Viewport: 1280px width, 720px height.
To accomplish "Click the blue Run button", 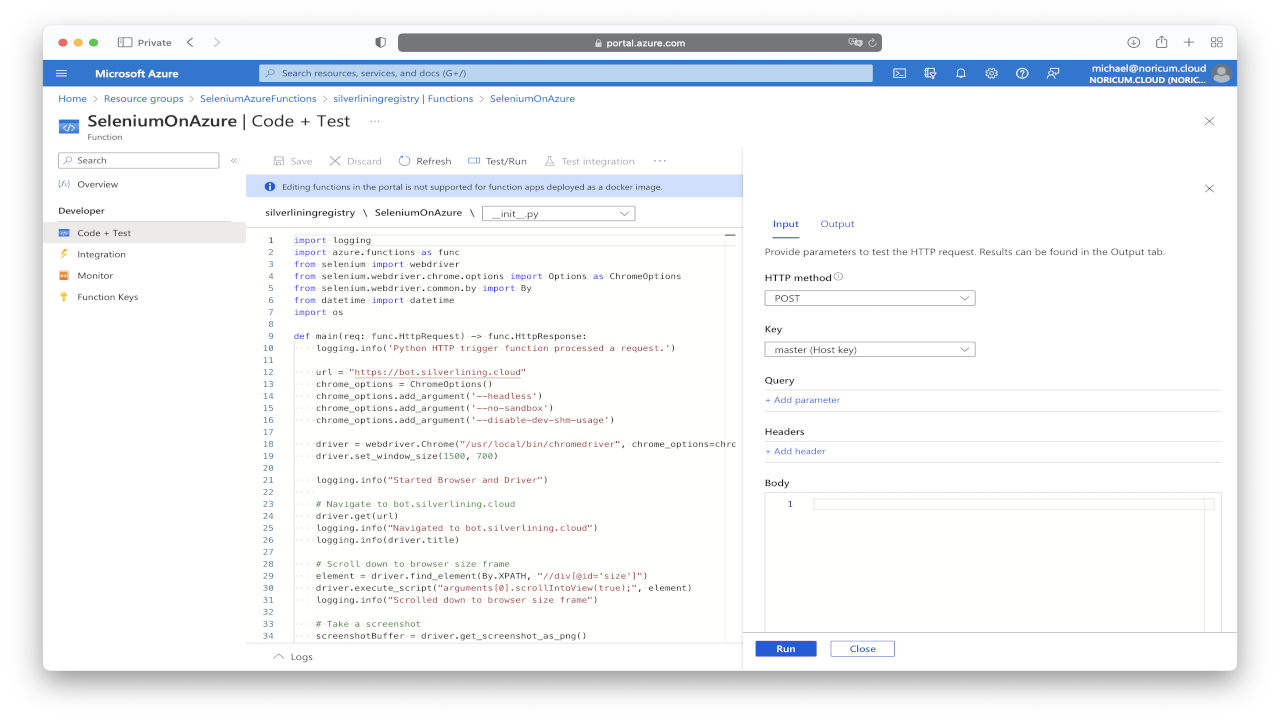I will coord(786,649).
